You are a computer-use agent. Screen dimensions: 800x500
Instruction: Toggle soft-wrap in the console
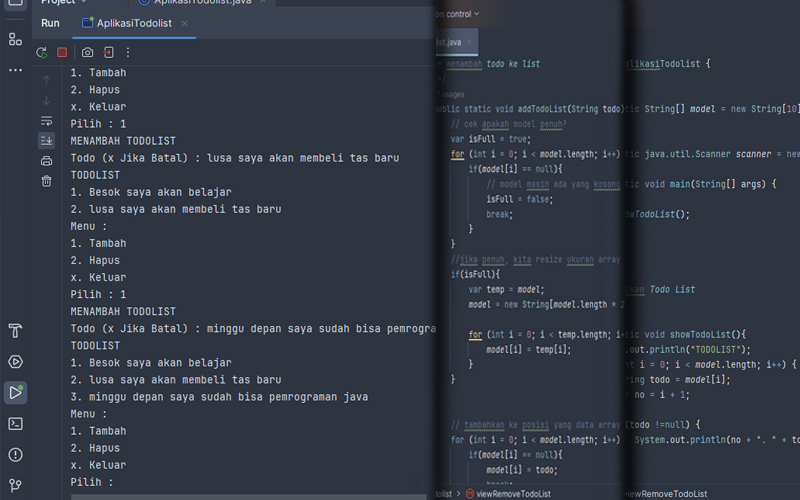pyautogui.click(x=46, y=121)
